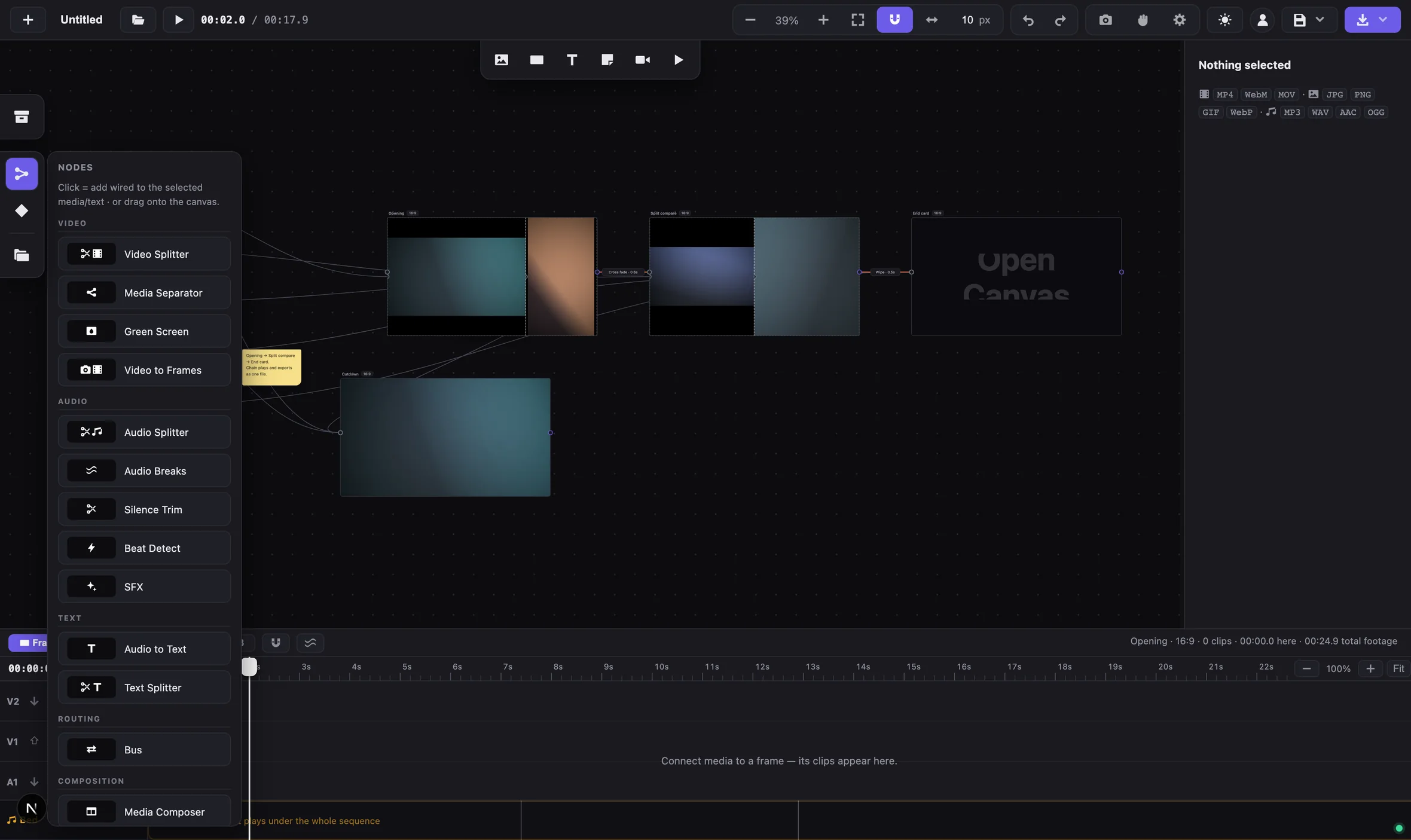Select the Cutdown frame thumbnail

tap(445, 437)
